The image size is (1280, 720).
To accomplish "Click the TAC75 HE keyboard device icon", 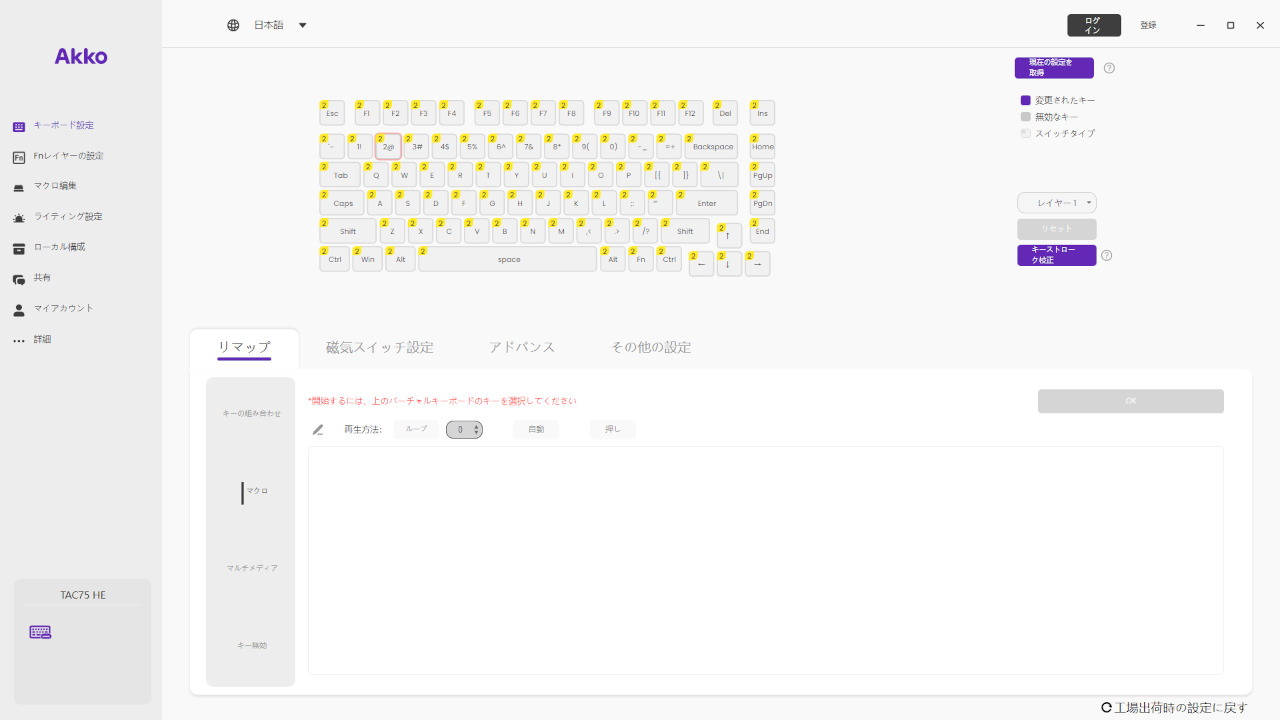I will (x=40, y=632).
